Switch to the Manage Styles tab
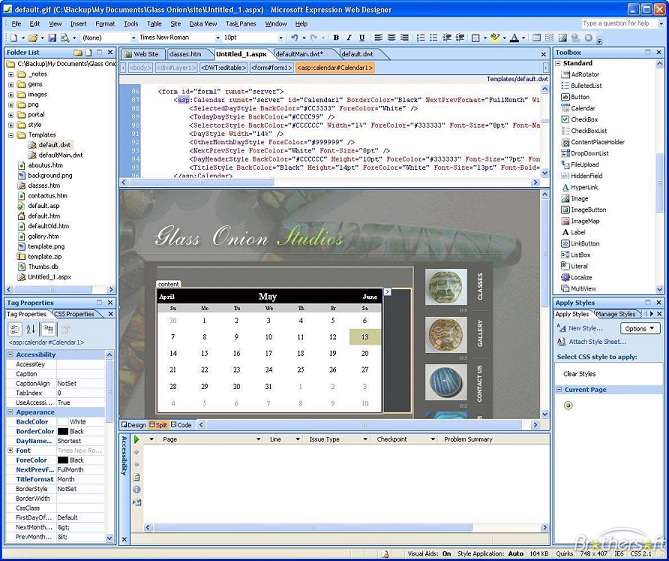Viewport: 669px width, 561px height. 615,314
